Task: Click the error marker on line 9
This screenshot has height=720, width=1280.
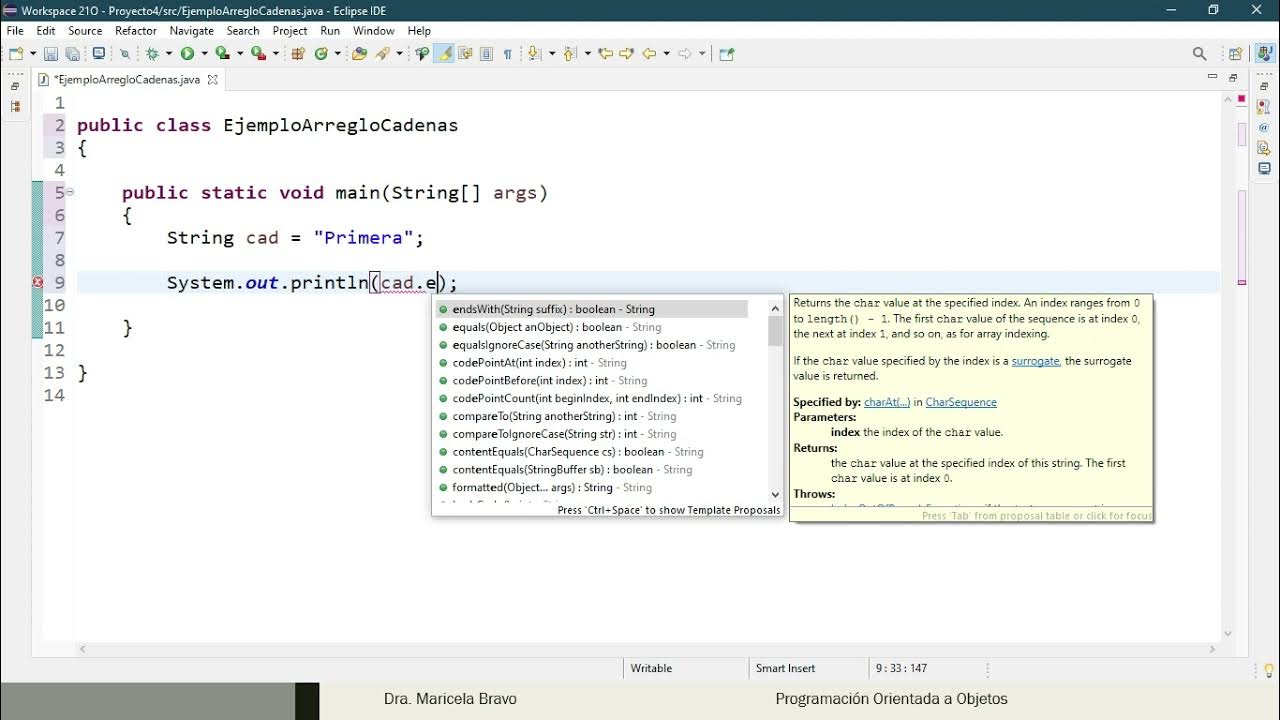Action: click(38, 283)
